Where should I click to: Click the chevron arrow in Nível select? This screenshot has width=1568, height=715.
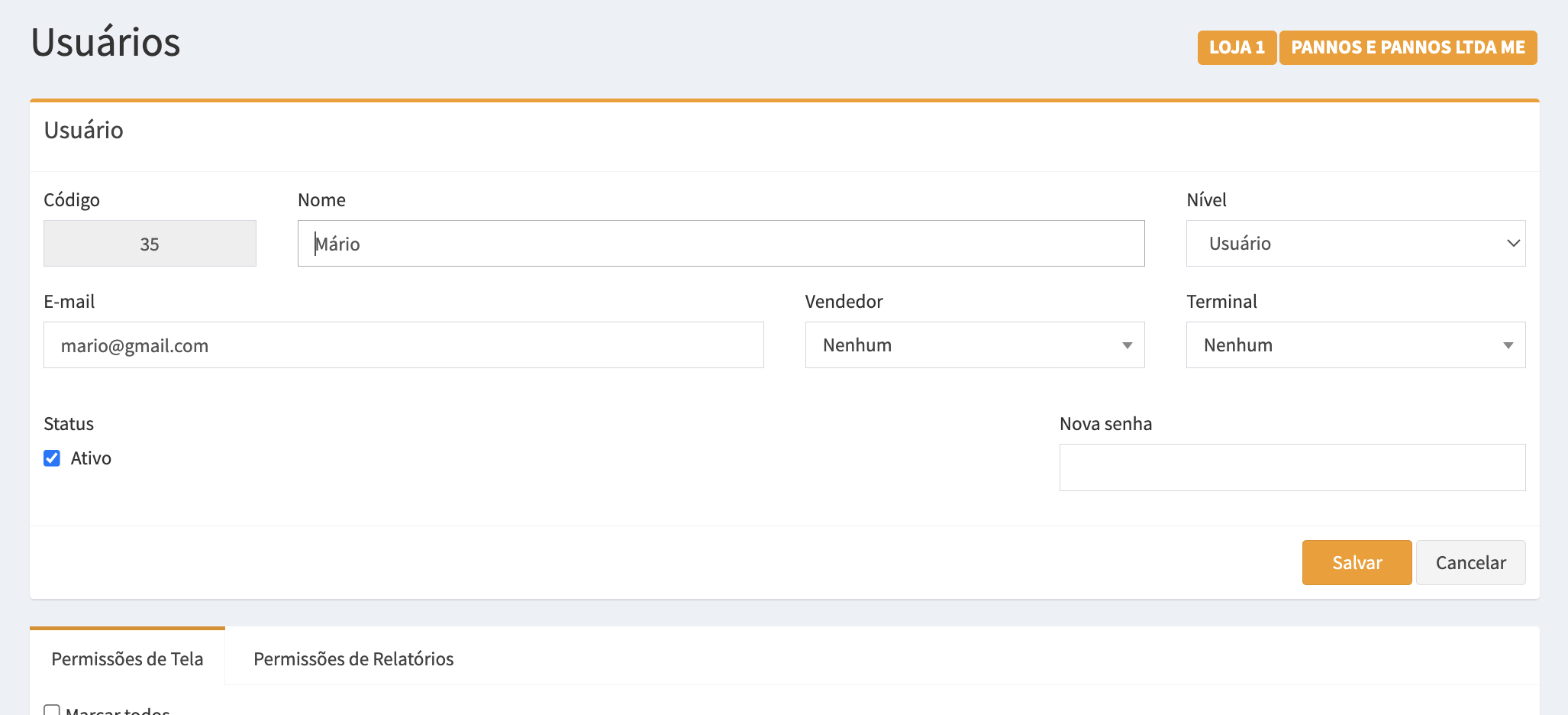(x=1512, y=244)
